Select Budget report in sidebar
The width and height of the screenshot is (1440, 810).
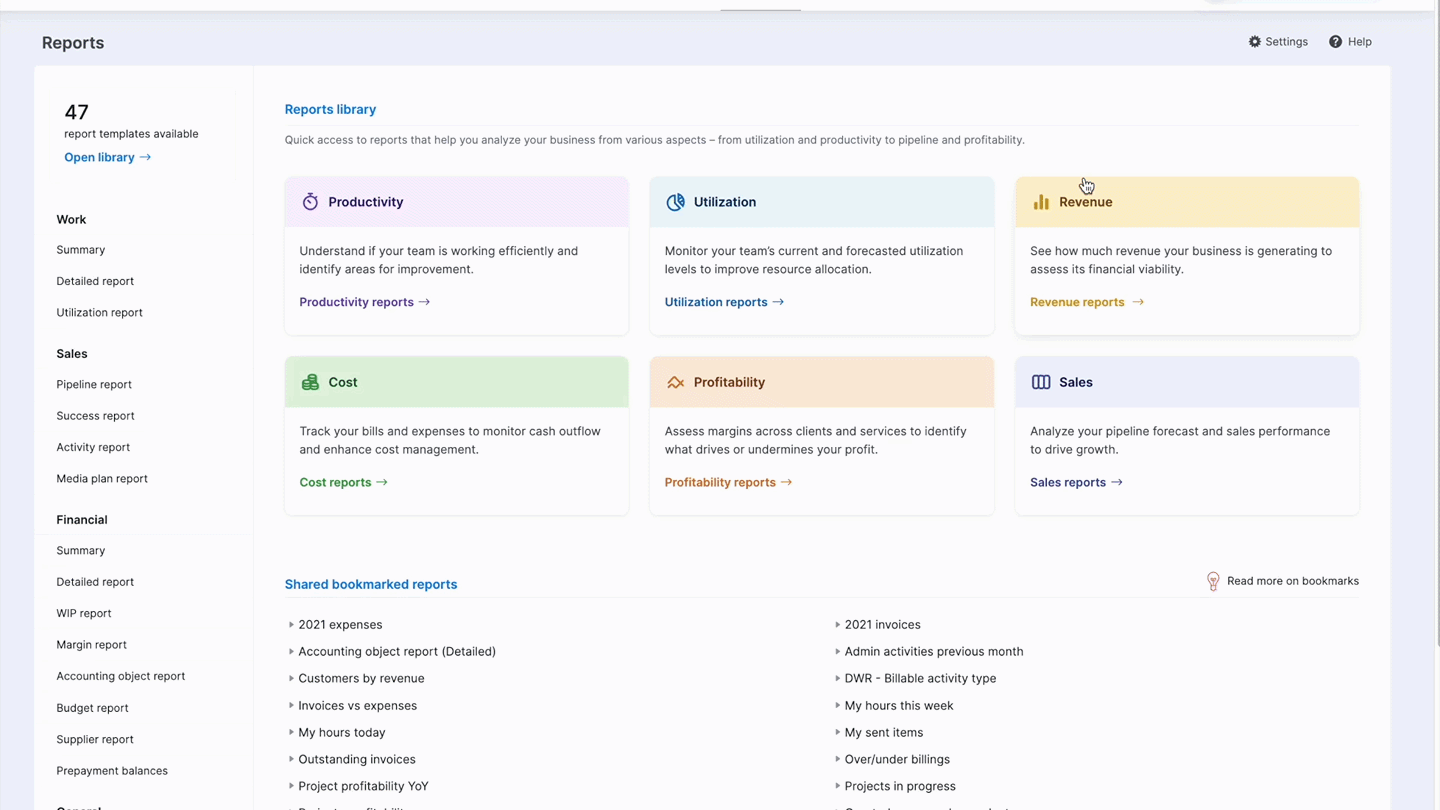(92, 708)
